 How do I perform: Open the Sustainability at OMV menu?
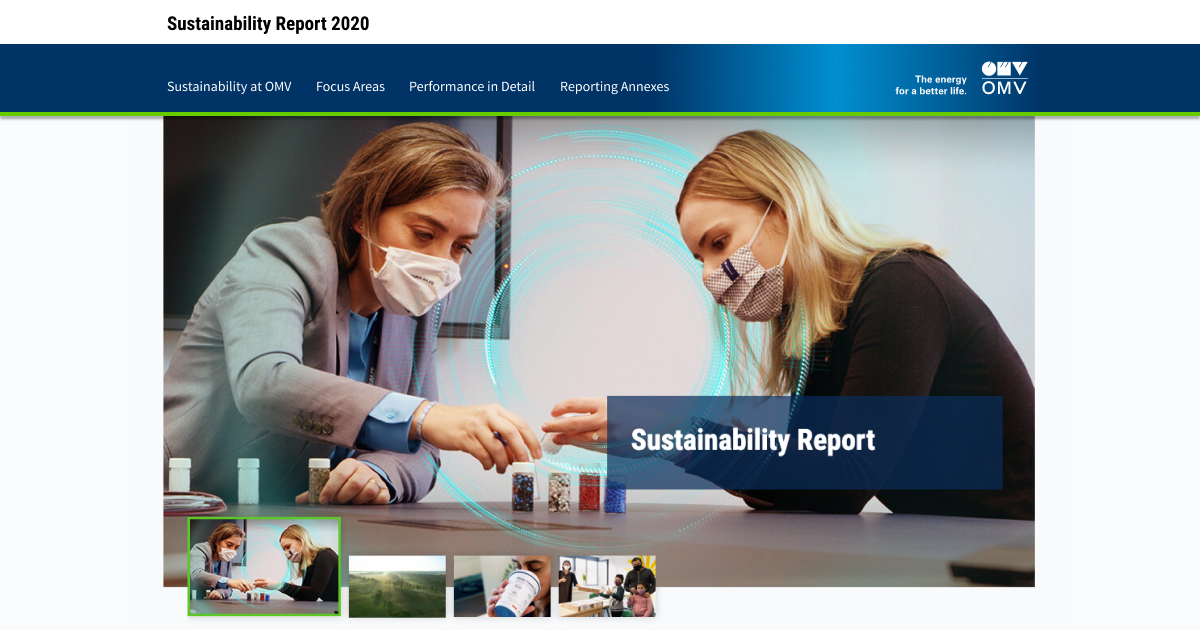point(228,87)
